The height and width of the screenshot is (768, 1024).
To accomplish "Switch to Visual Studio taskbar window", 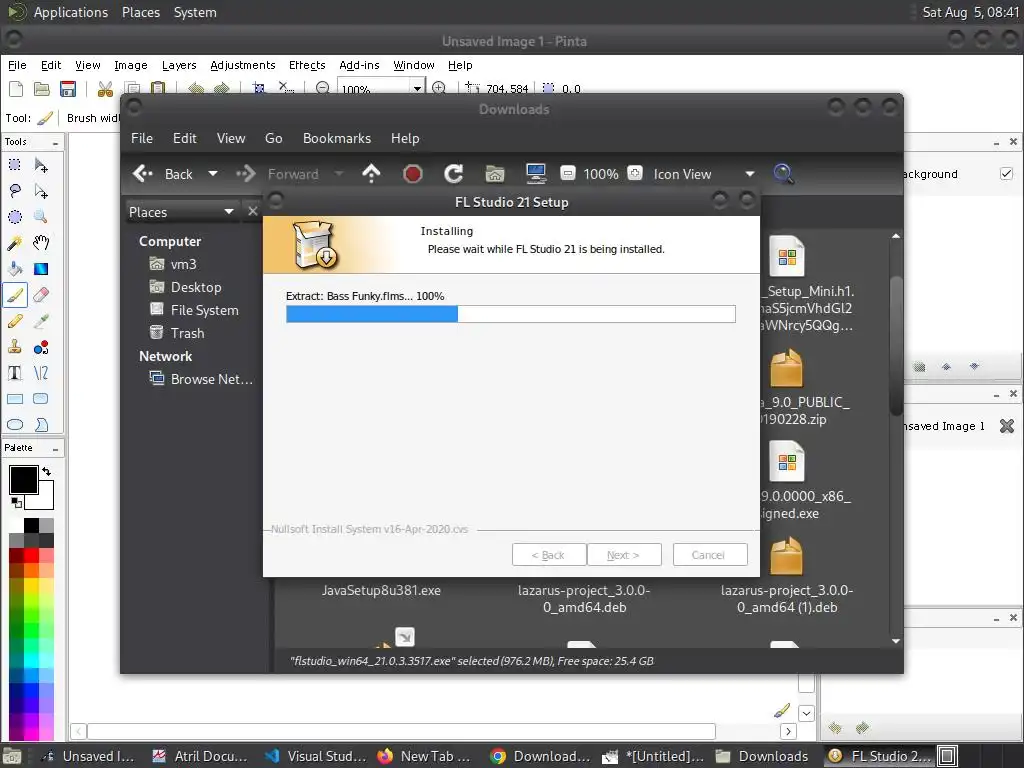I will pos(317,756).
